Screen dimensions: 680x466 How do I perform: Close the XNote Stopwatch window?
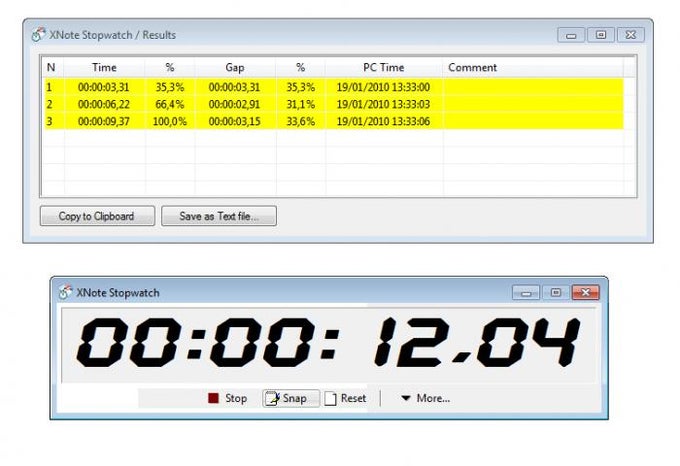tap(585, 293)
